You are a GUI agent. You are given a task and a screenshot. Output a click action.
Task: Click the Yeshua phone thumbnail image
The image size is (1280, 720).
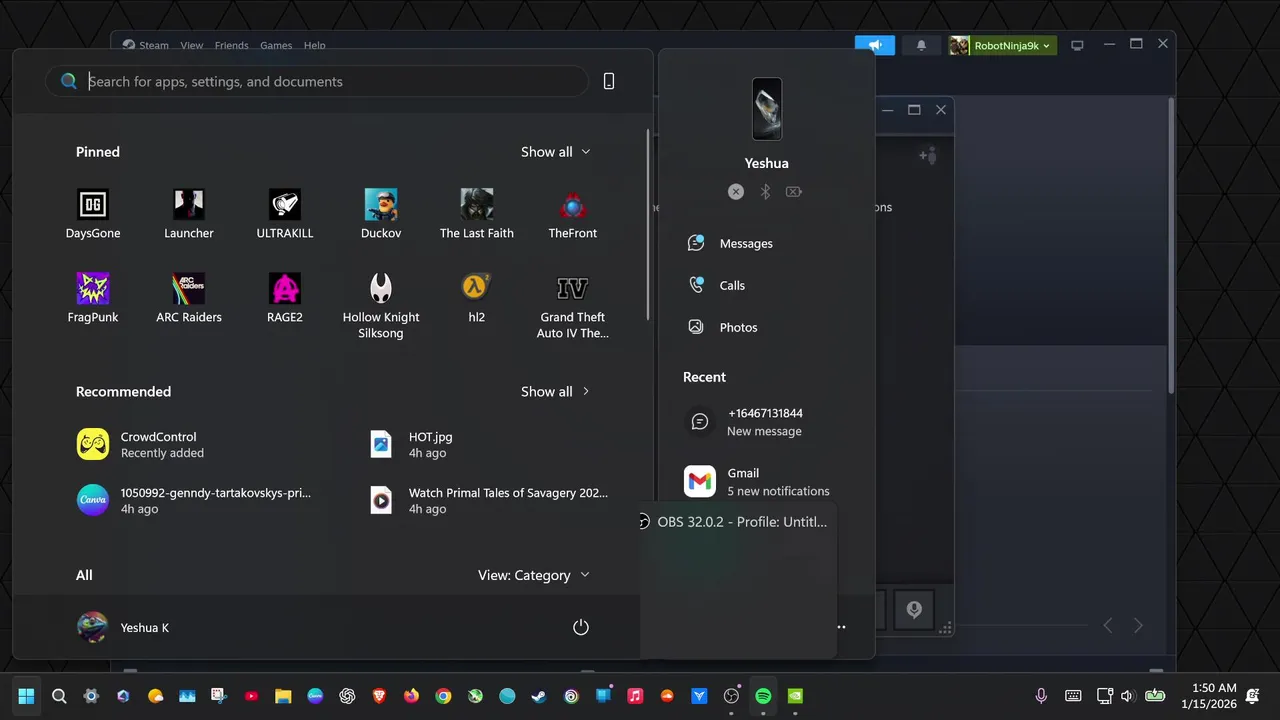pos(767,109)
